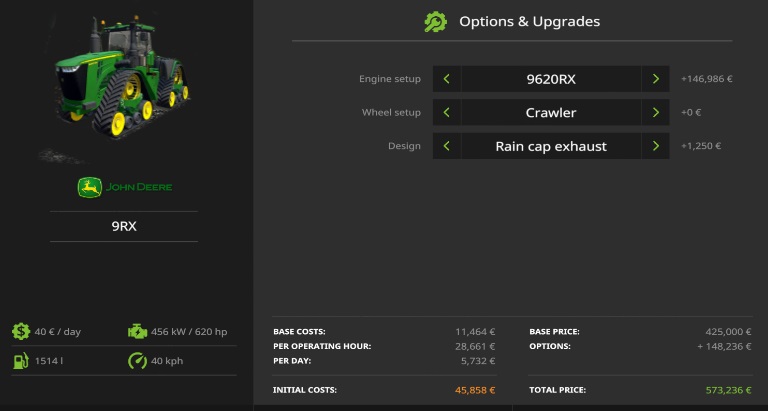Click the daily upkeep money icon
The image size is (768, 411).
click(x=21, y=332)
